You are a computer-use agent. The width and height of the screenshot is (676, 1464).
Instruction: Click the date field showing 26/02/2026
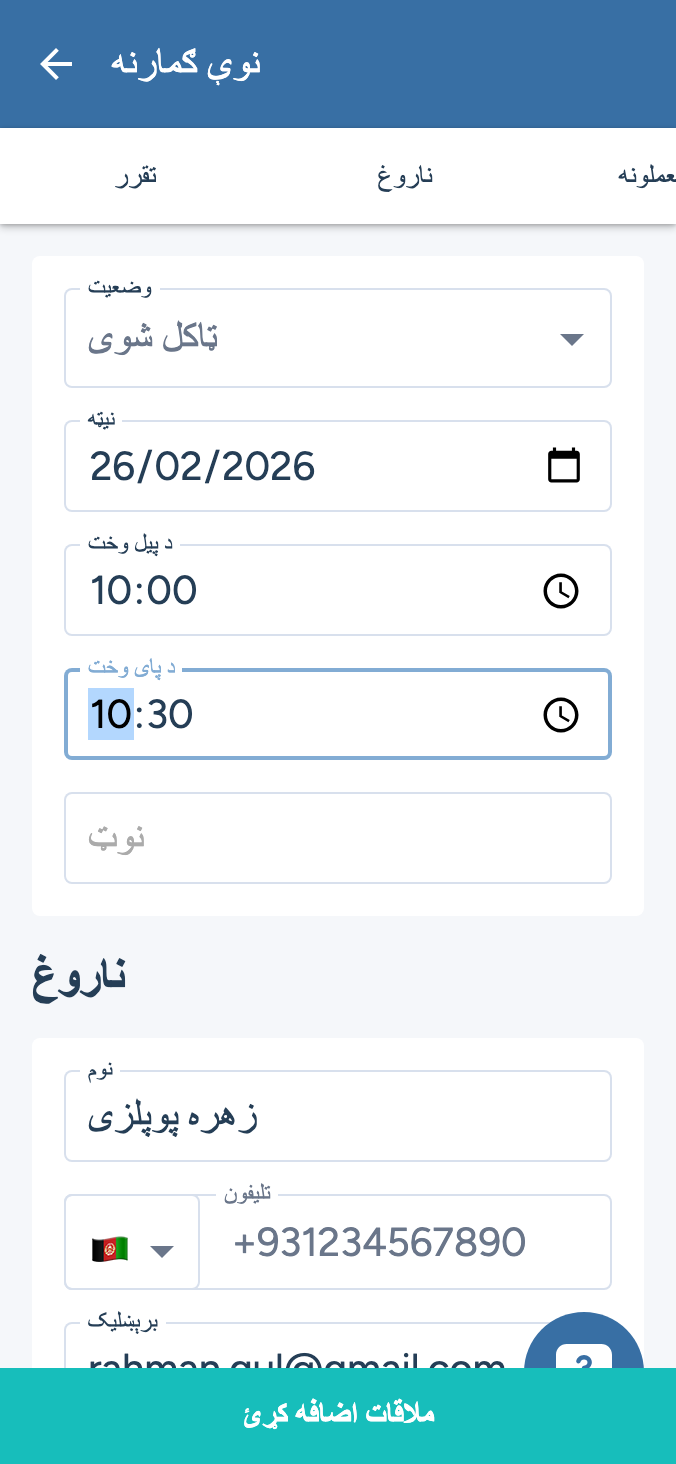(300, 467)
